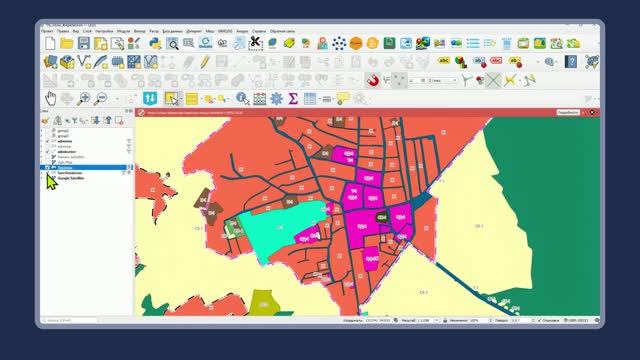Click the Map Tips yellow speech bubble icon
The width and height of the screenshot is (640, 360).
pos(343,98)
